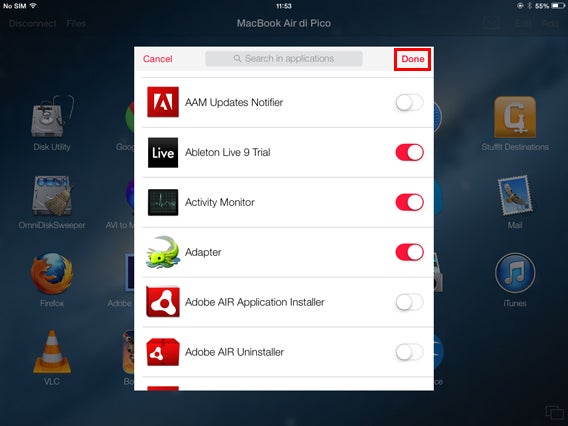Tap the Adobe AIR Uninstaller box icon
568x426 pixels.
click(x=163, y=352)
